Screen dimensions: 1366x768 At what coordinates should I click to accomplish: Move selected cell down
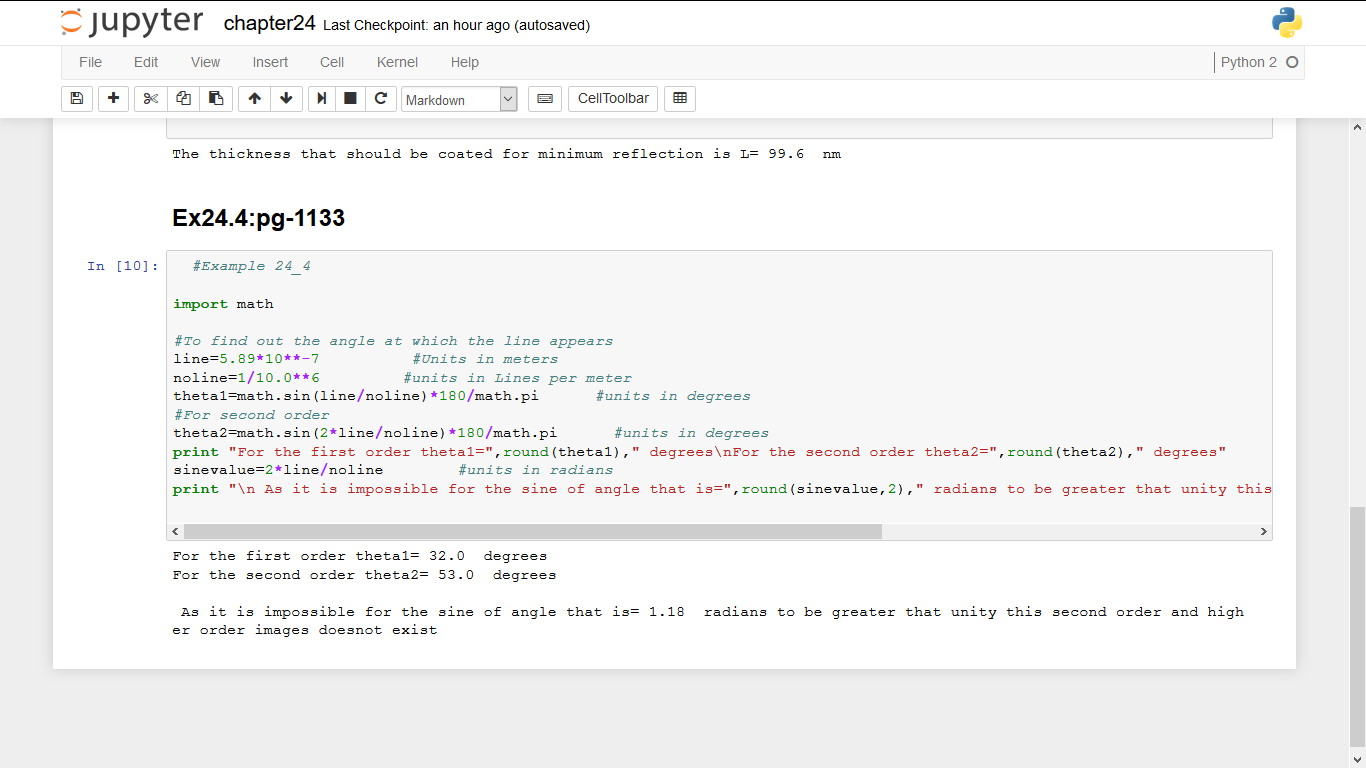pos(286,98)
